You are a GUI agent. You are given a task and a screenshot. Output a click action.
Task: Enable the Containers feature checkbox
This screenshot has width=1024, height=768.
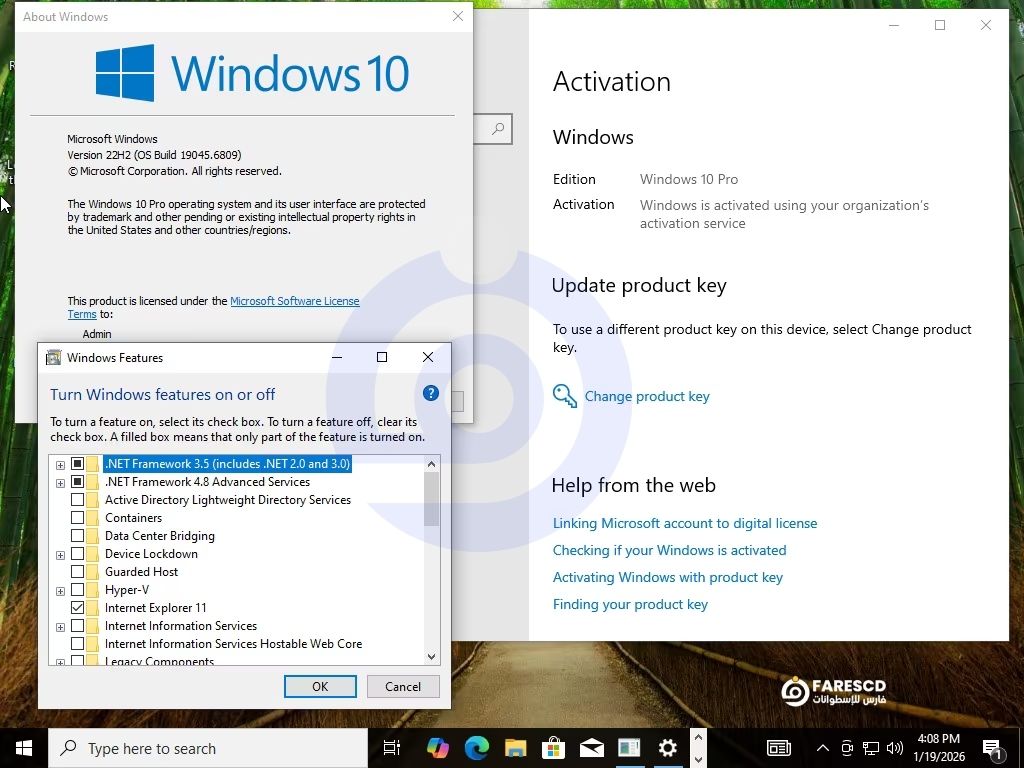coord(77,518)
